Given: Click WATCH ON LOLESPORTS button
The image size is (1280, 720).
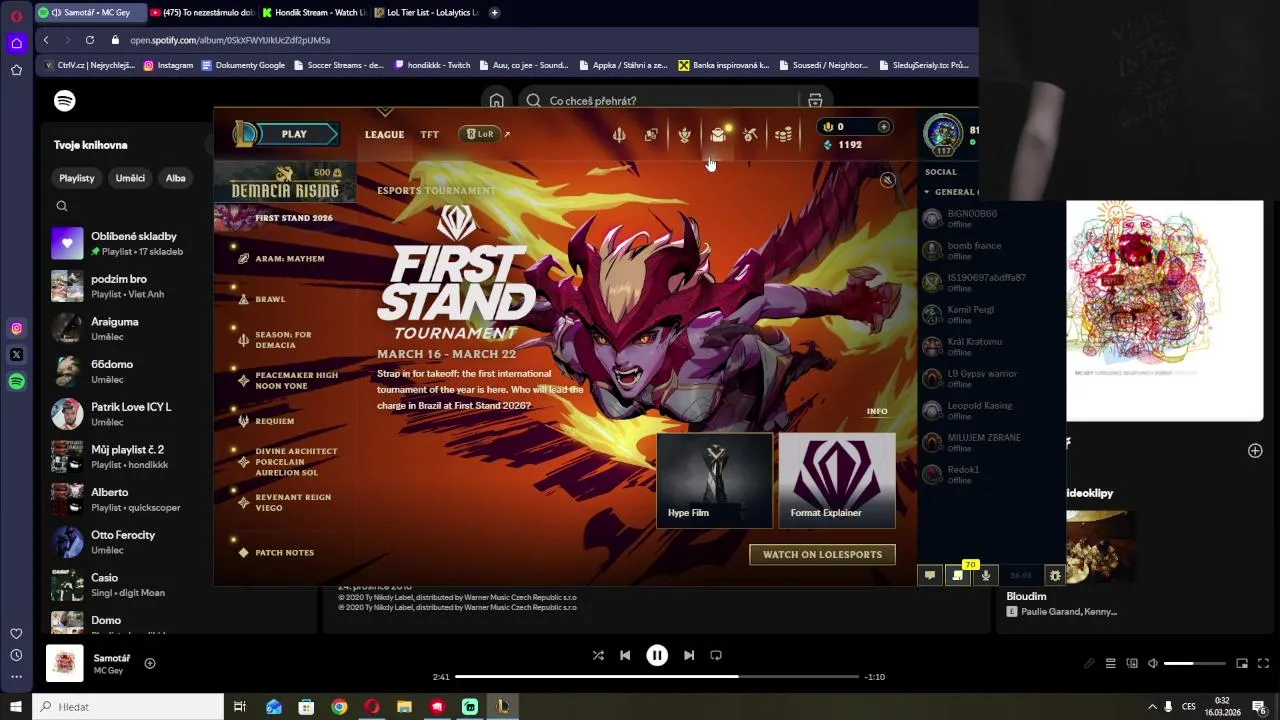Looking at the screenshot, I should point(822,554).
